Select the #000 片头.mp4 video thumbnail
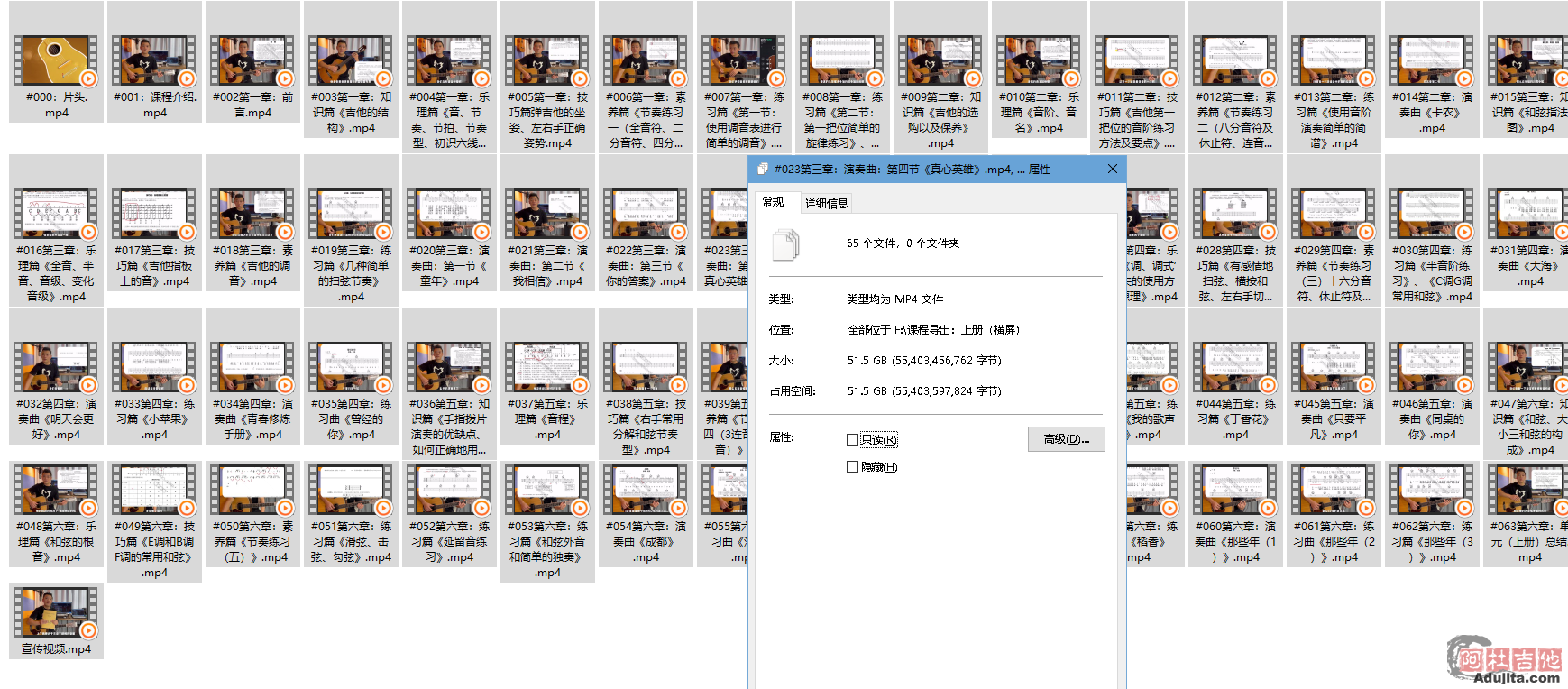Viewport: 1568px width, 689px height. tap(56, 60)
